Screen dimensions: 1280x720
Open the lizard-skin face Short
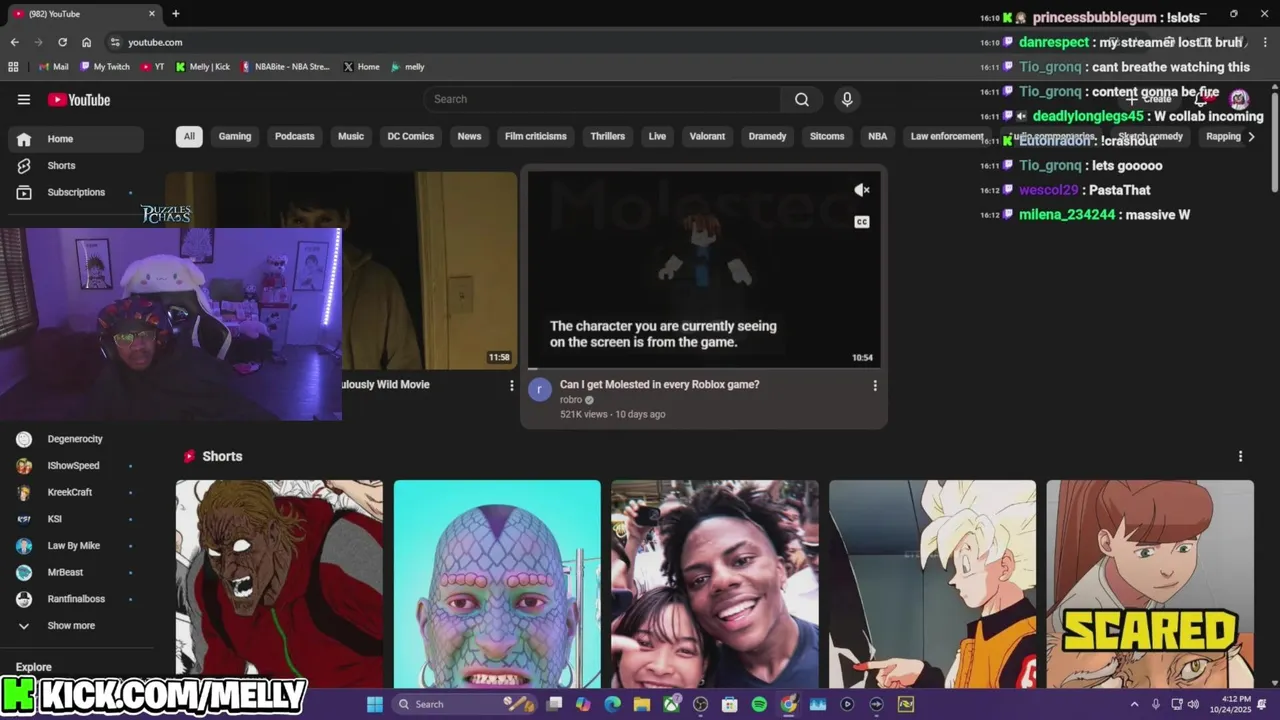(497, 584)
